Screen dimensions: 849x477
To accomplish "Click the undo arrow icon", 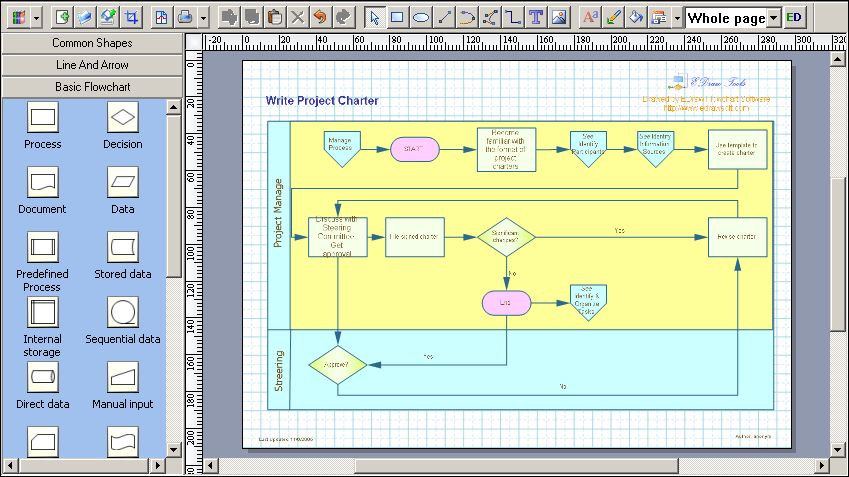I will [x=319, y=17].
